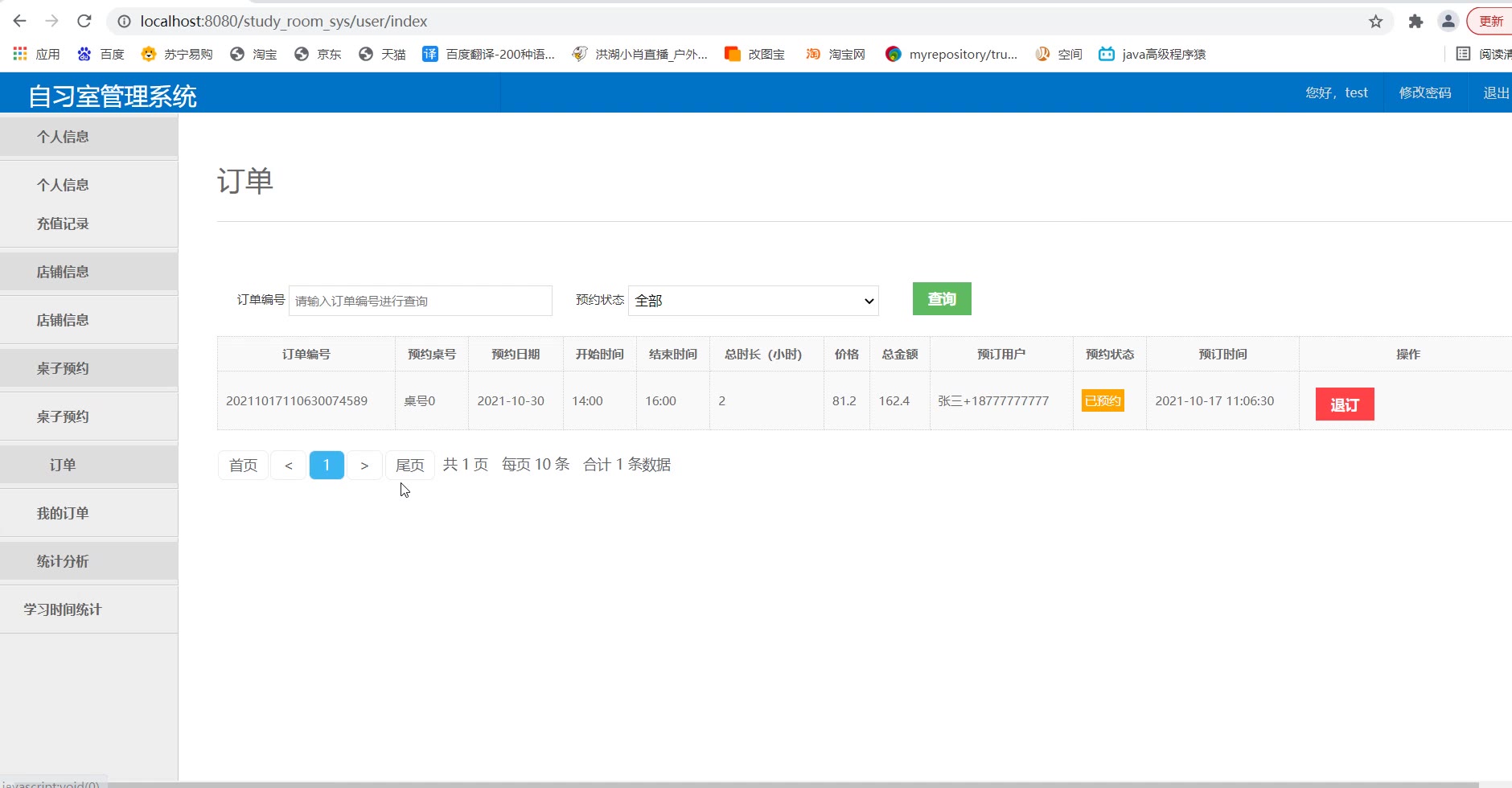
Task: Click the 订单编号 search input field
Action: (420, 301)
